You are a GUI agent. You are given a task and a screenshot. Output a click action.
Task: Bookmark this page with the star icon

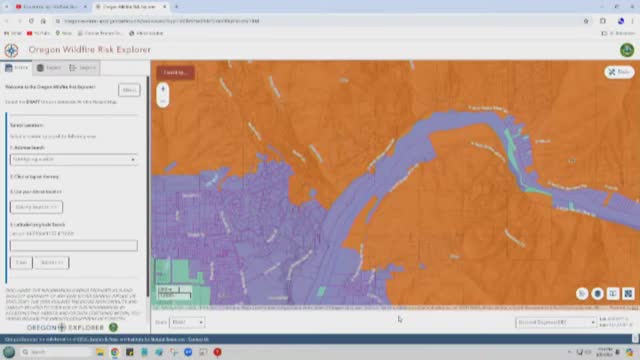pyautogui.click(x=586, y=21)
